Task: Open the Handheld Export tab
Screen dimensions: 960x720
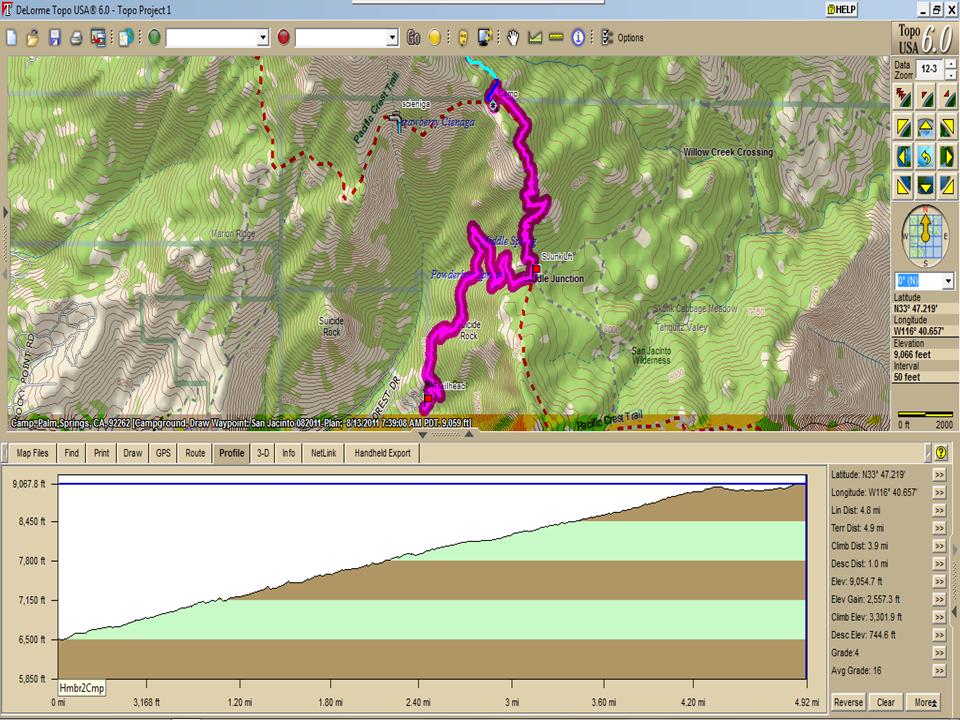Action: point(380,453)
